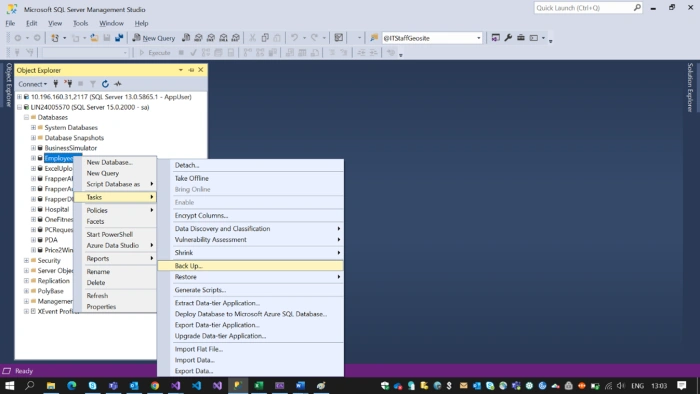Open the New Project toolbar icon
This screenshot has width=700, height=394.
55,38
